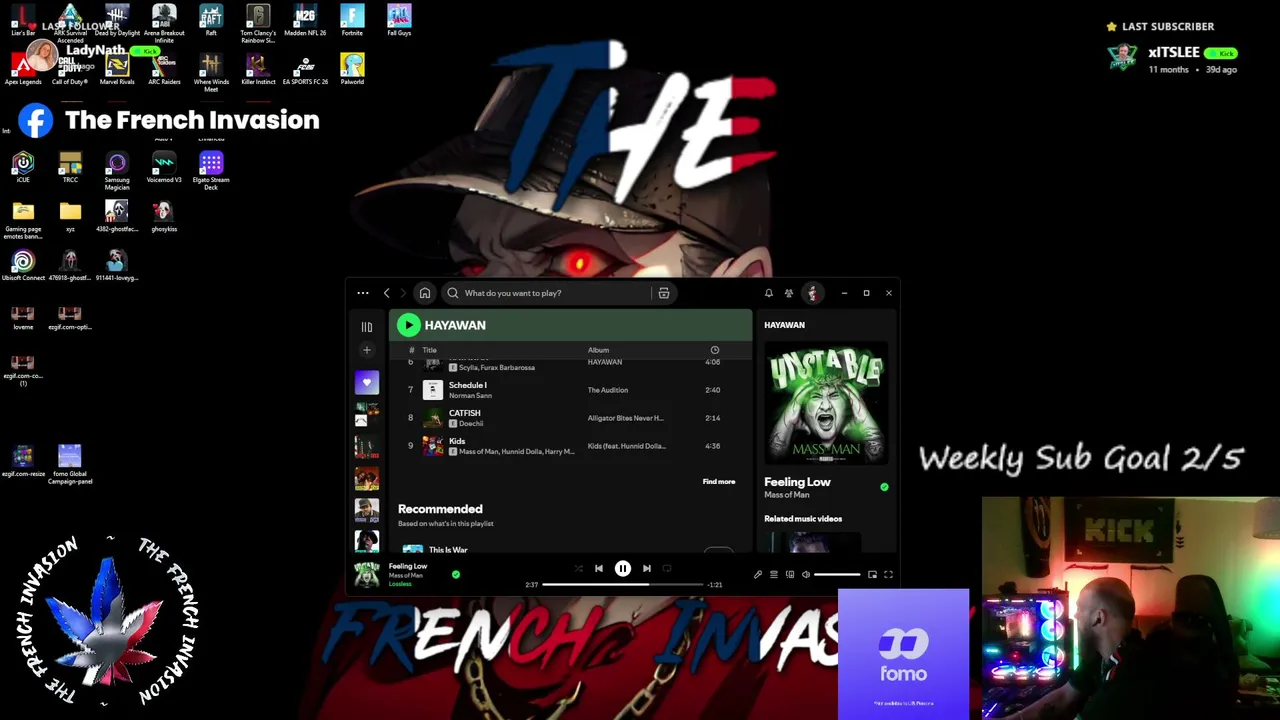Open the play queue

point(774,575)
